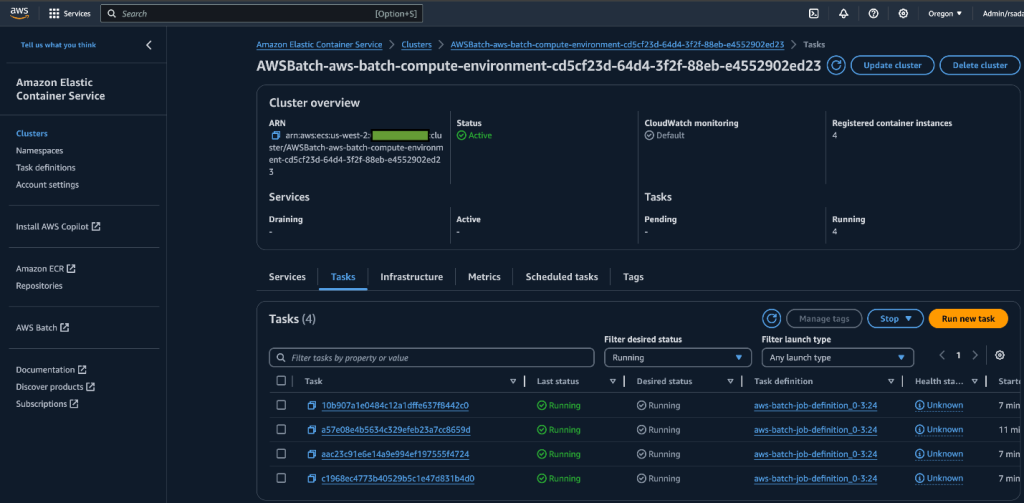This screenshot has height=503, width=1024.
Task: Click the Run new task button
Action: 968,319
